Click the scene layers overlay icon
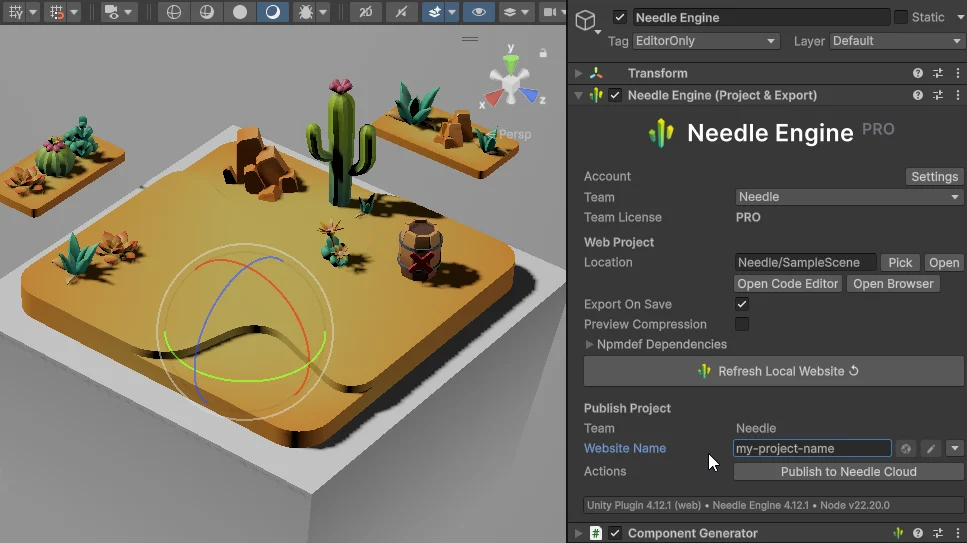This screenshot has width=967, height=543. pos(509,12)
